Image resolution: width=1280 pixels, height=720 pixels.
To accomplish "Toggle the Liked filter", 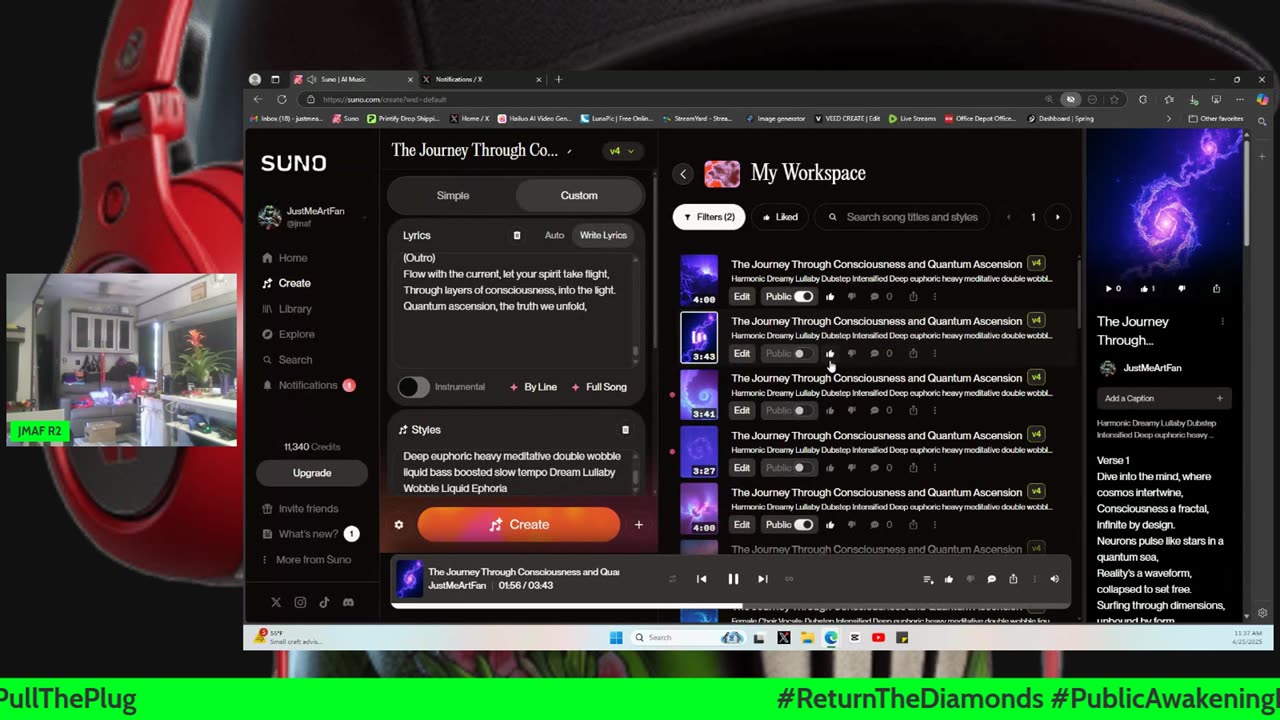I will tap(780, 217).
